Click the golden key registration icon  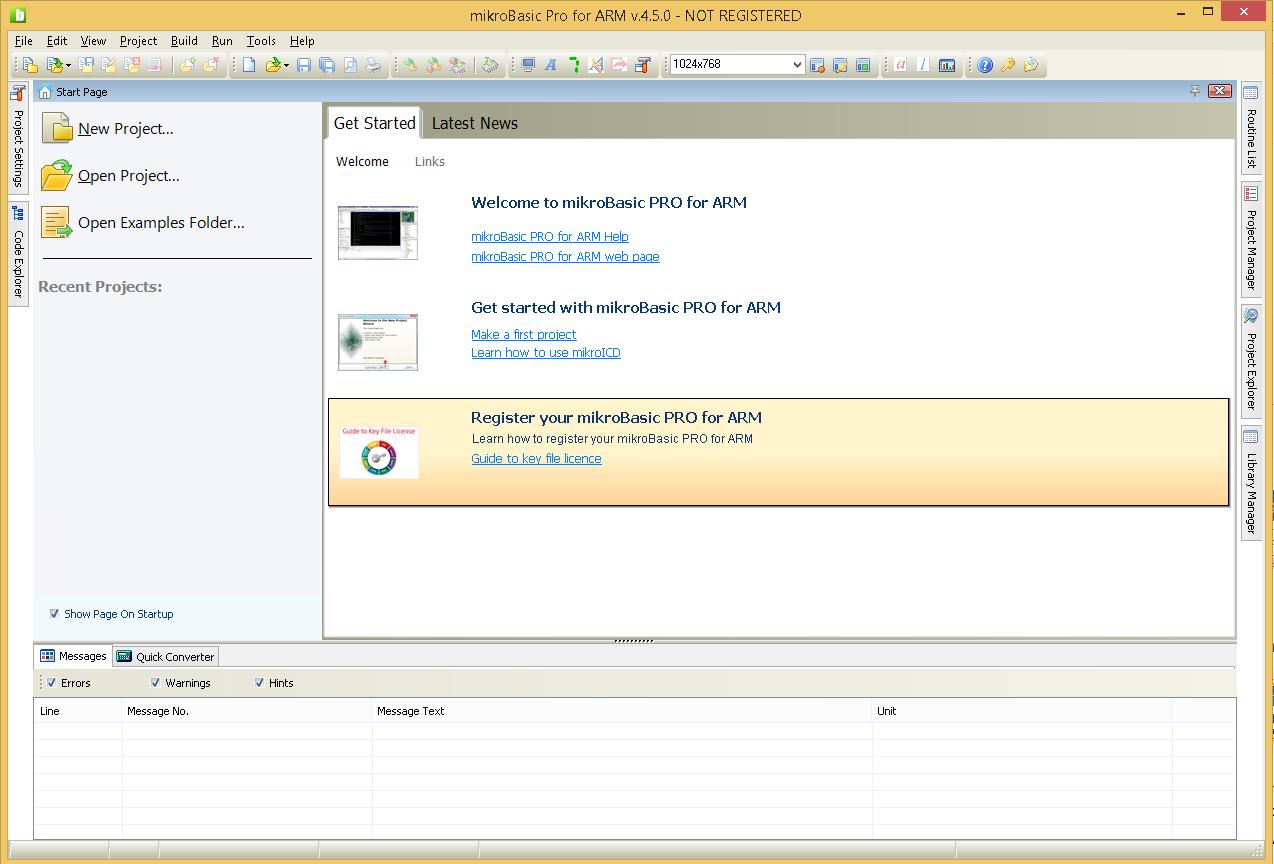point(1008,65)
